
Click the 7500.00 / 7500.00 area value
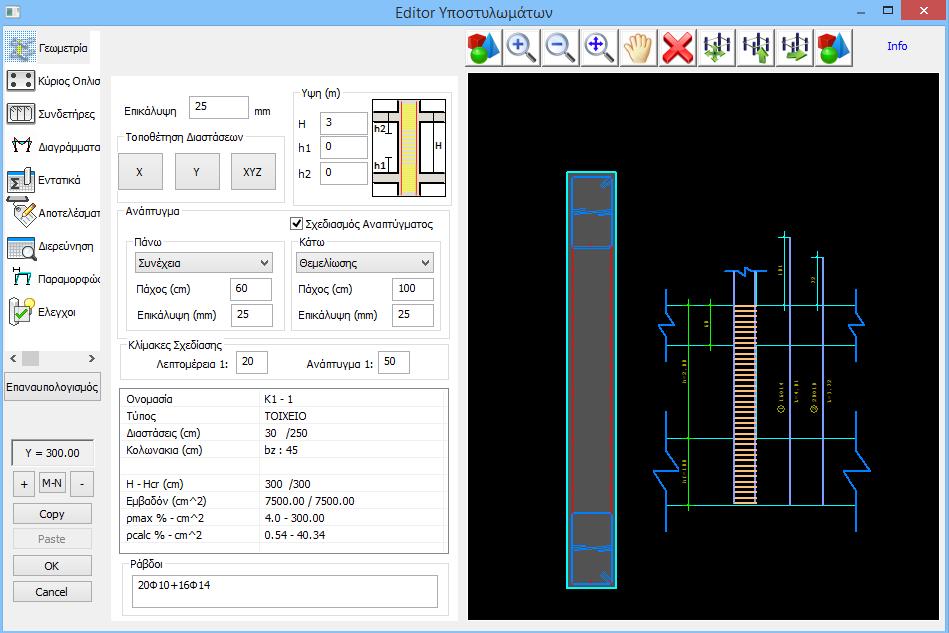(x=309, y=501)
